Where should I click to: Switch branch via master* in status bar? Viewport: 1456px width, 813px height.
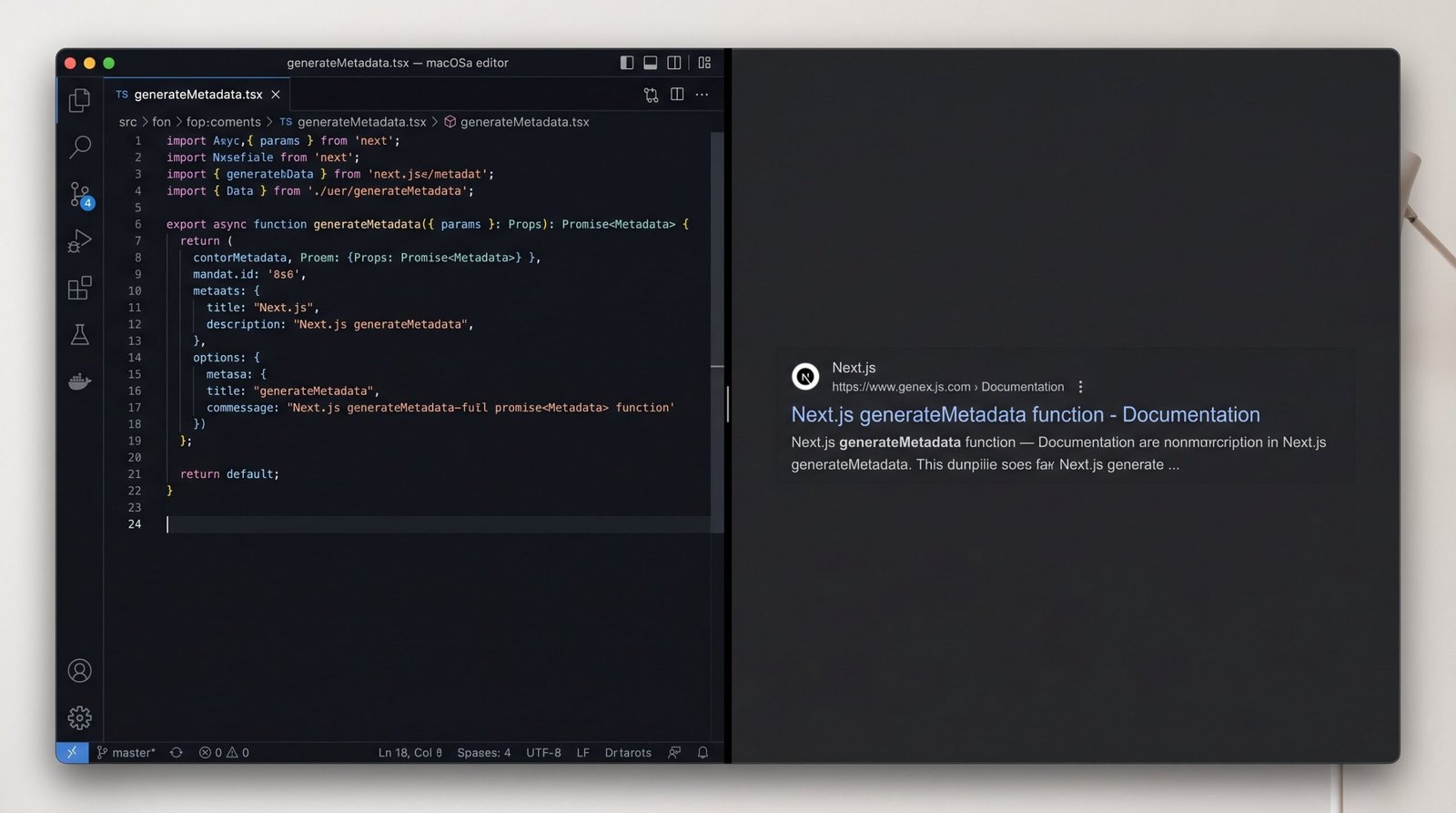126,753
